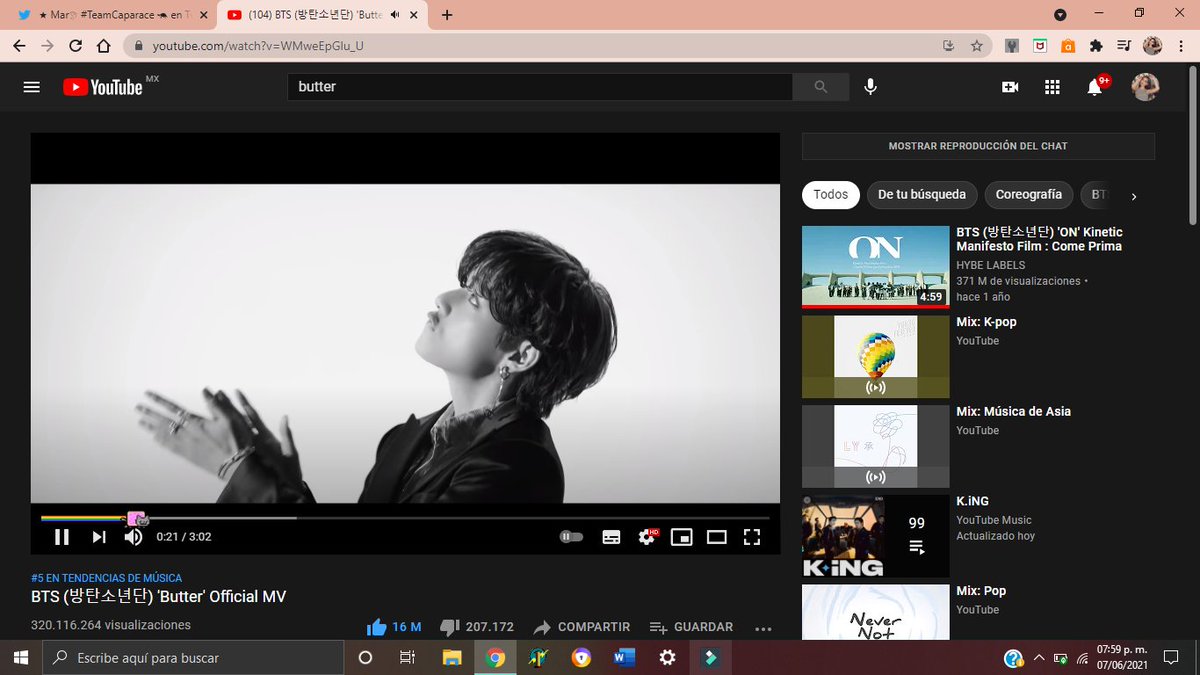Open the 'ON' Kinetic Manifesto Film thumbnail
Viewport: 1200px width, 675px height.
(875, 267)
